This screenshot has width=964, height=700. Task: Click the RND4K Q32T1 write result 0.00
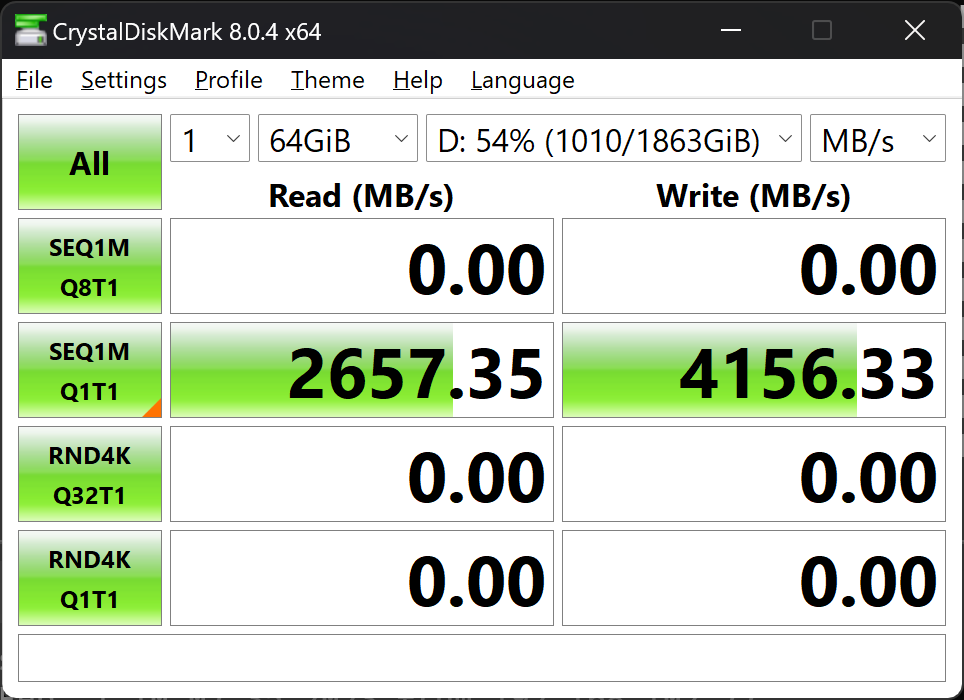coord(754,474)
